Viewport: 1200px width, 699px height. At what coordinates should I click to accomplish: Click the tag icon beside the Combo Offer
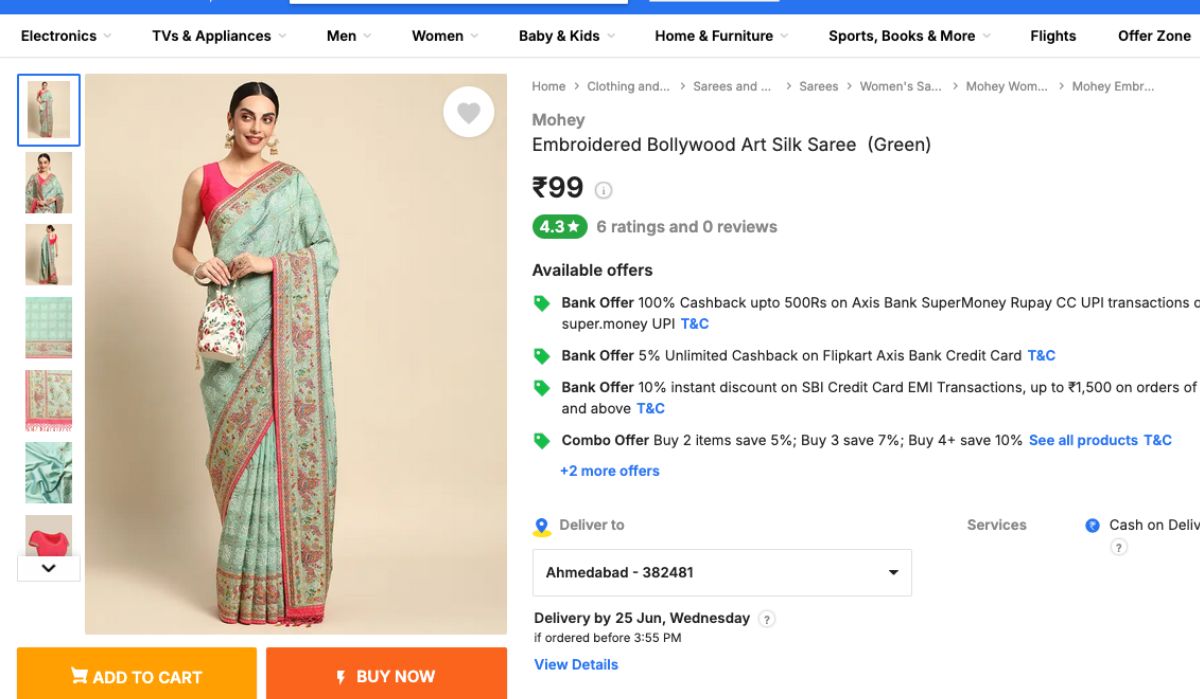click(x=541, y=441)
